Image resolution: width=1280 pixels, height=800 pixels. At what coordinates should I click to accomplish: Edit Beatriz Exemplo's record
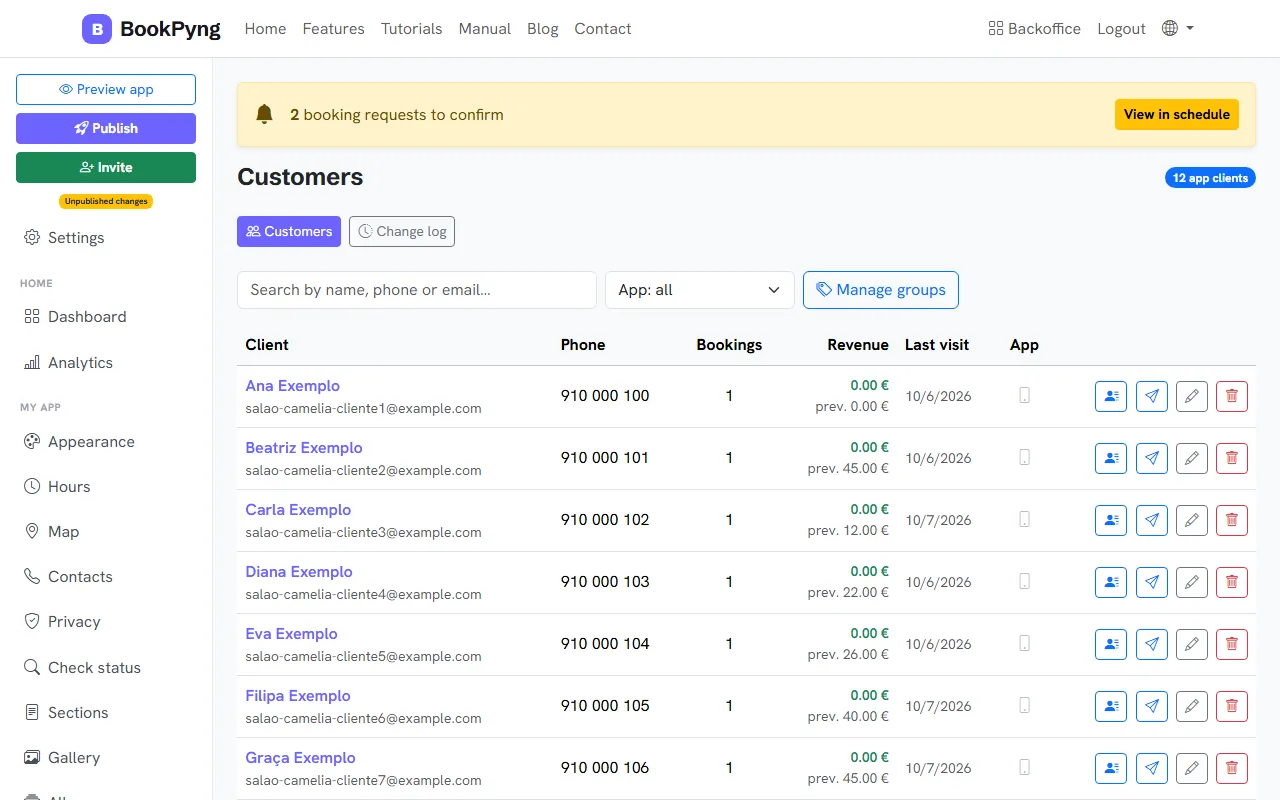point(1192,458)
